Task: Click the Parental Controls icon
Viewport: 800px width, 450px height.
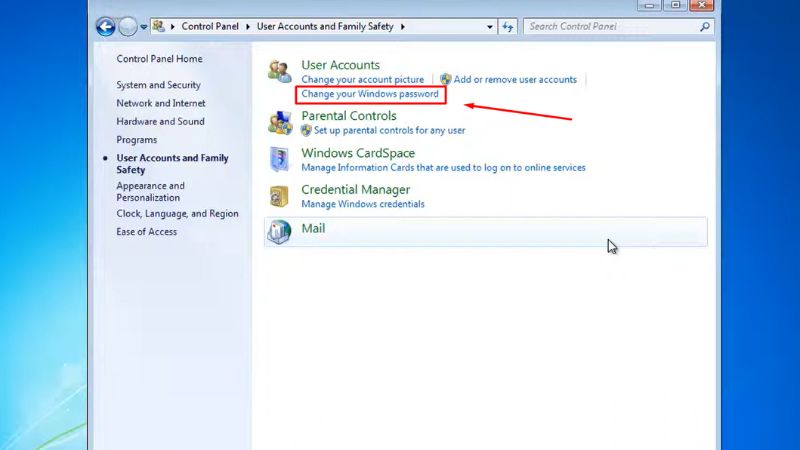Action: tap(280, 123)
